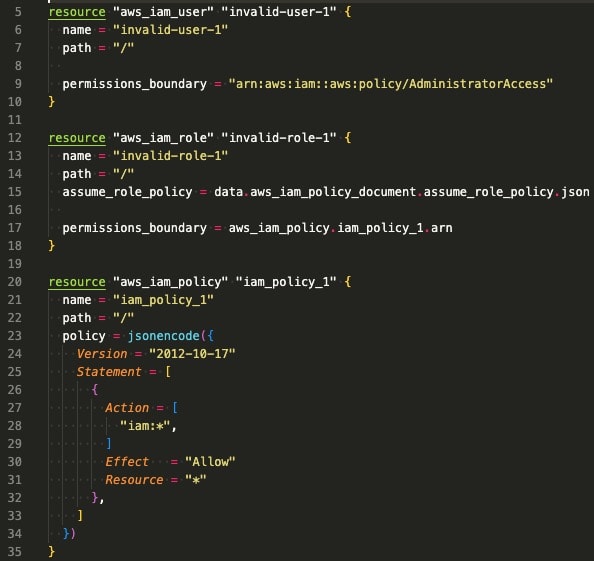This screenshot has width=594, height=561.
Task: Click the "aws_iam_role" resource type string
Action: click(163, 138)
